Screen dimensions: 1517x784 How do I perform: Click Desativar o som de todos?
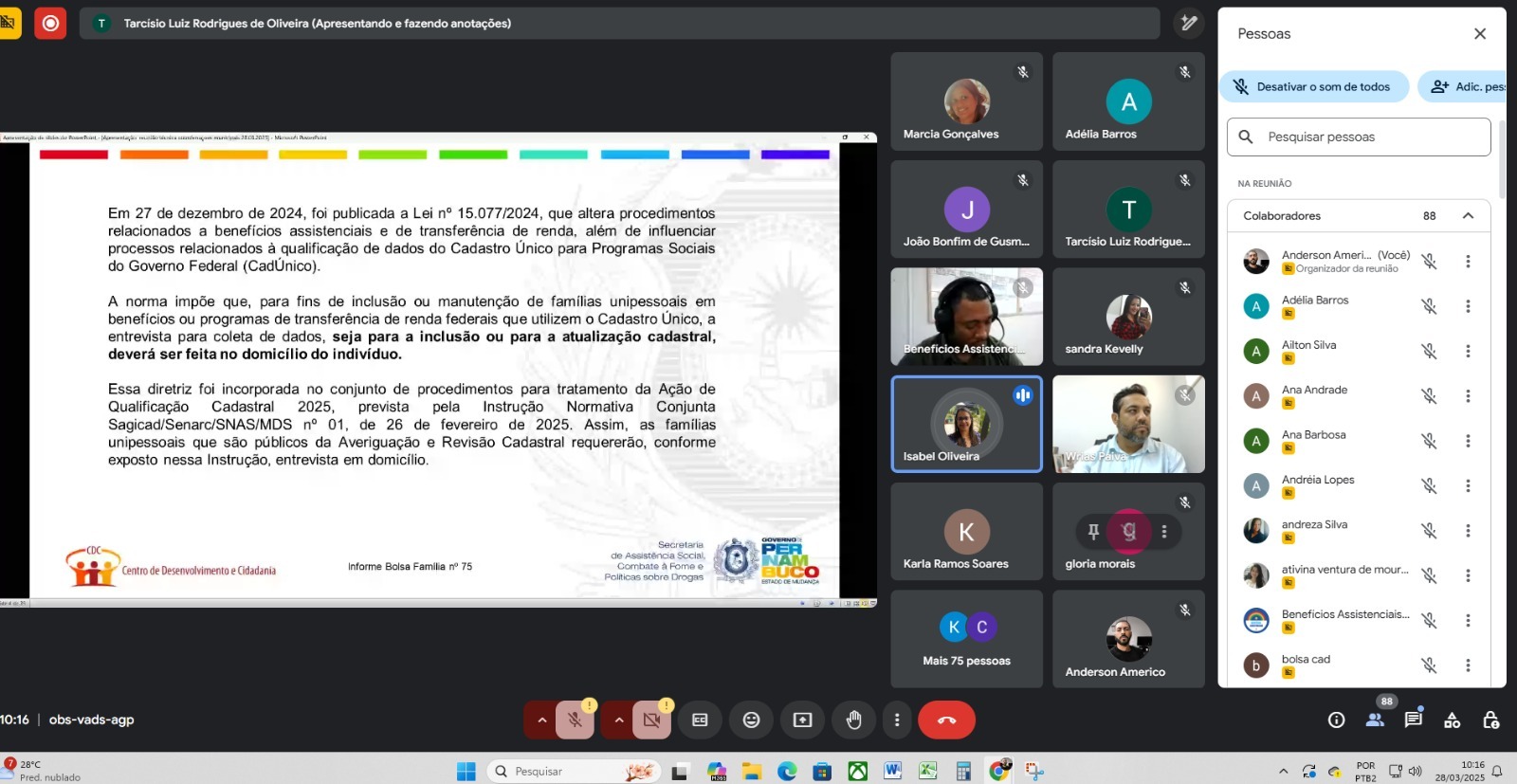coord(1314,87)
